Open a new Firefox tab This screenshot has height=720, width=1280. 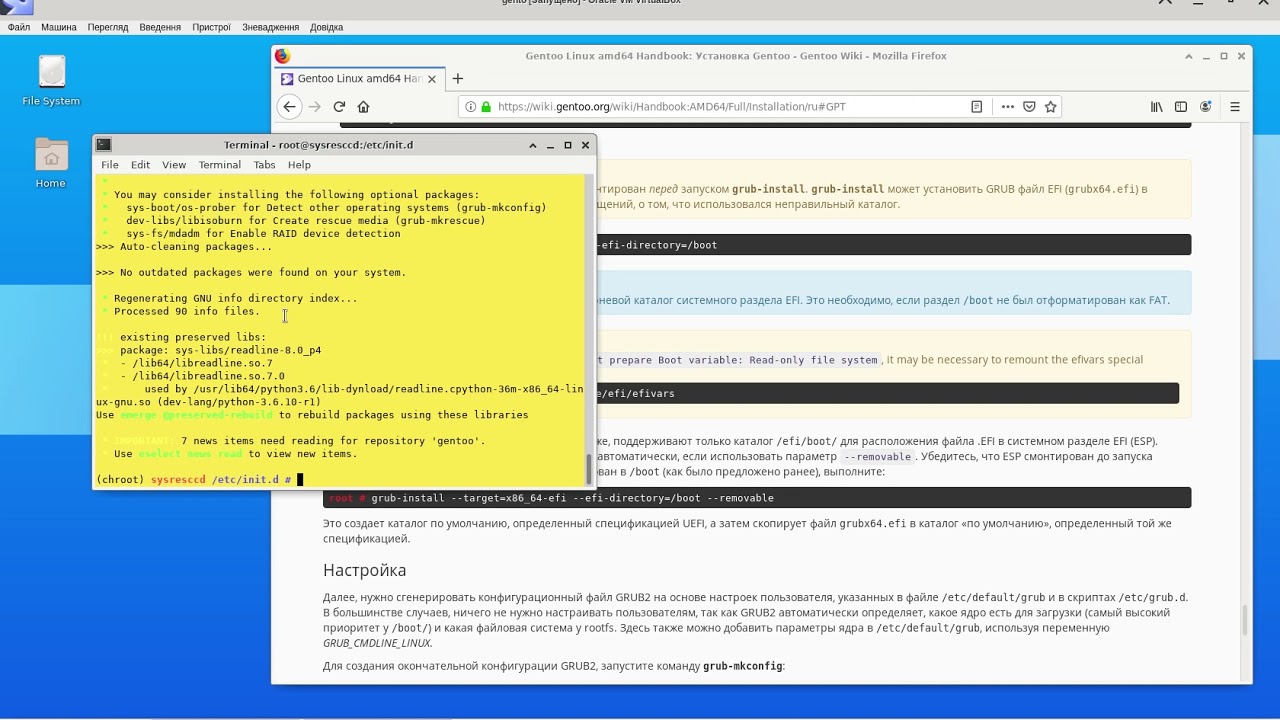pyautogui.click(x=458, y=79)
